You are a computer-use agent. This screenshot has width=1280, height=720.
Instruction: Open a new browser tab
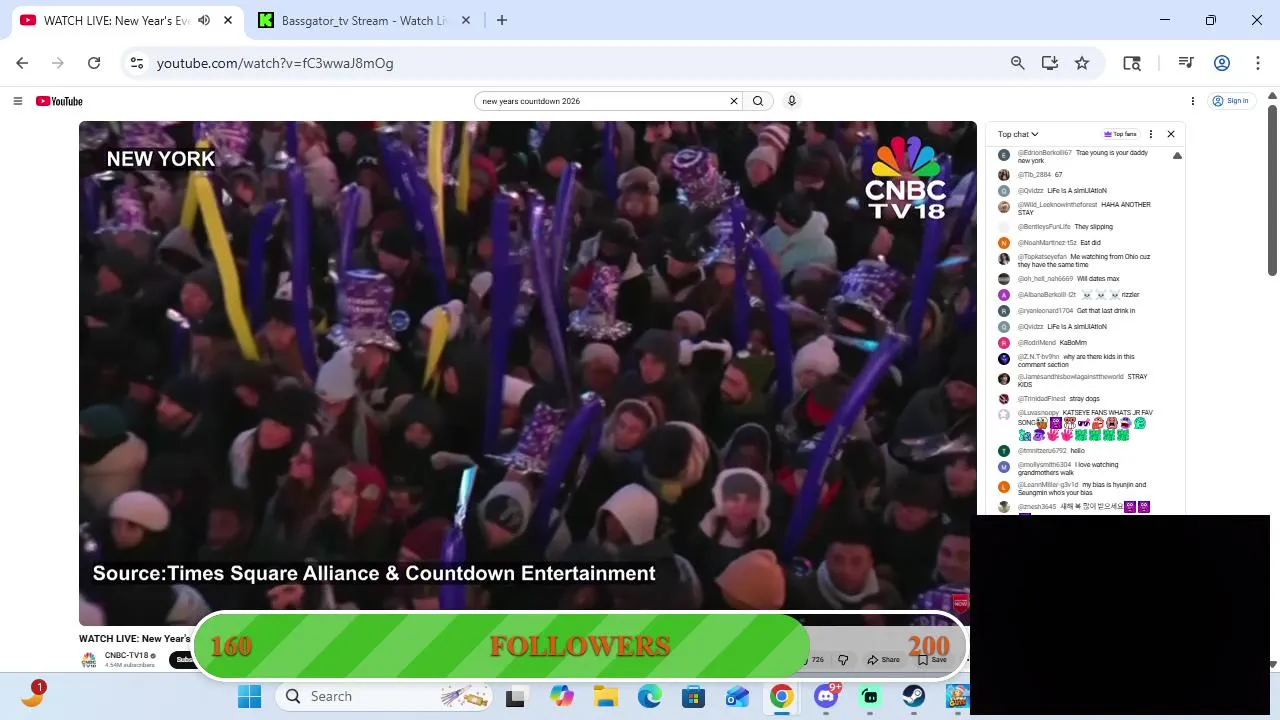point(502,20)
